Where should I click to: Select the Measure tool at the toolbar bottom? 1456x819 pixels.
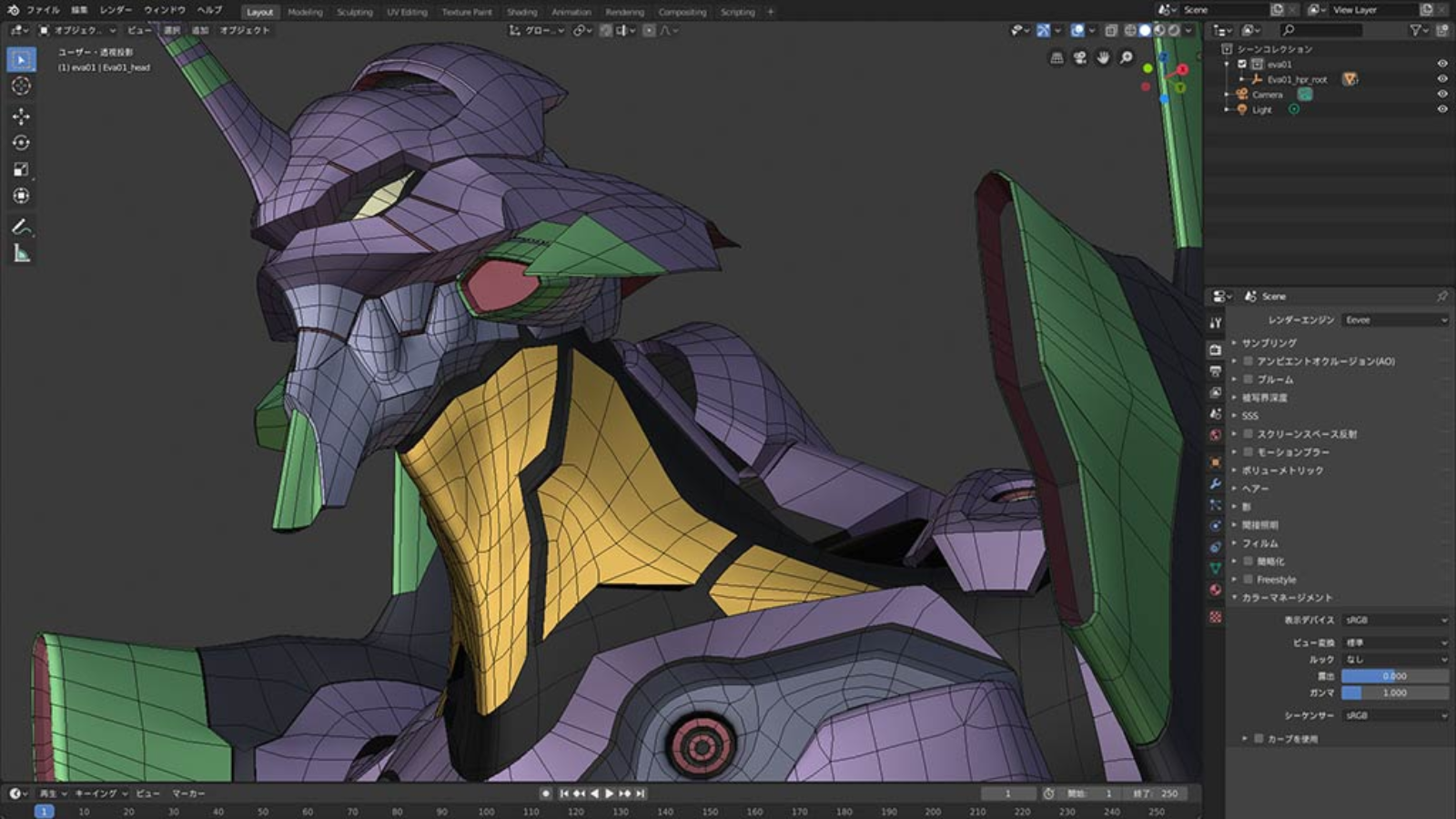[x=20, y=253]
